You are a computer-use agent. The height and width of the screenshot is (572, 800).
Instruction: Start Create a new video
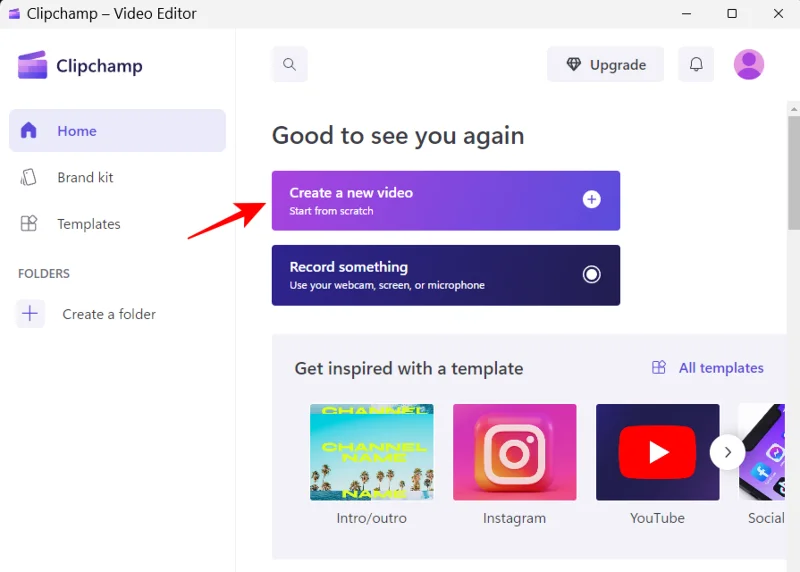pyautogui.click(x=445, y=201)
